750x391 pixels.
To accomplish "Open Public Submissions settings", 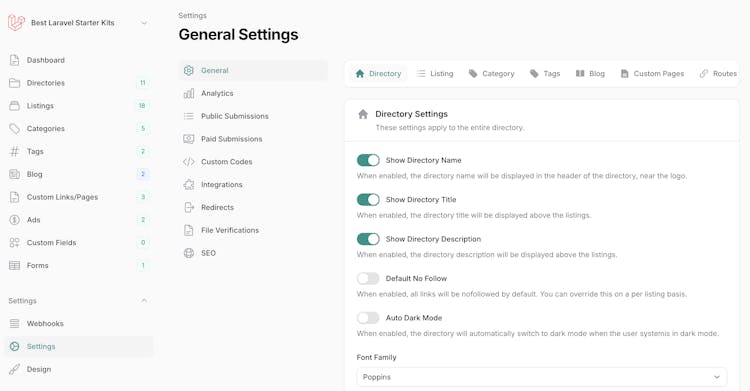I will coord(253,116).
